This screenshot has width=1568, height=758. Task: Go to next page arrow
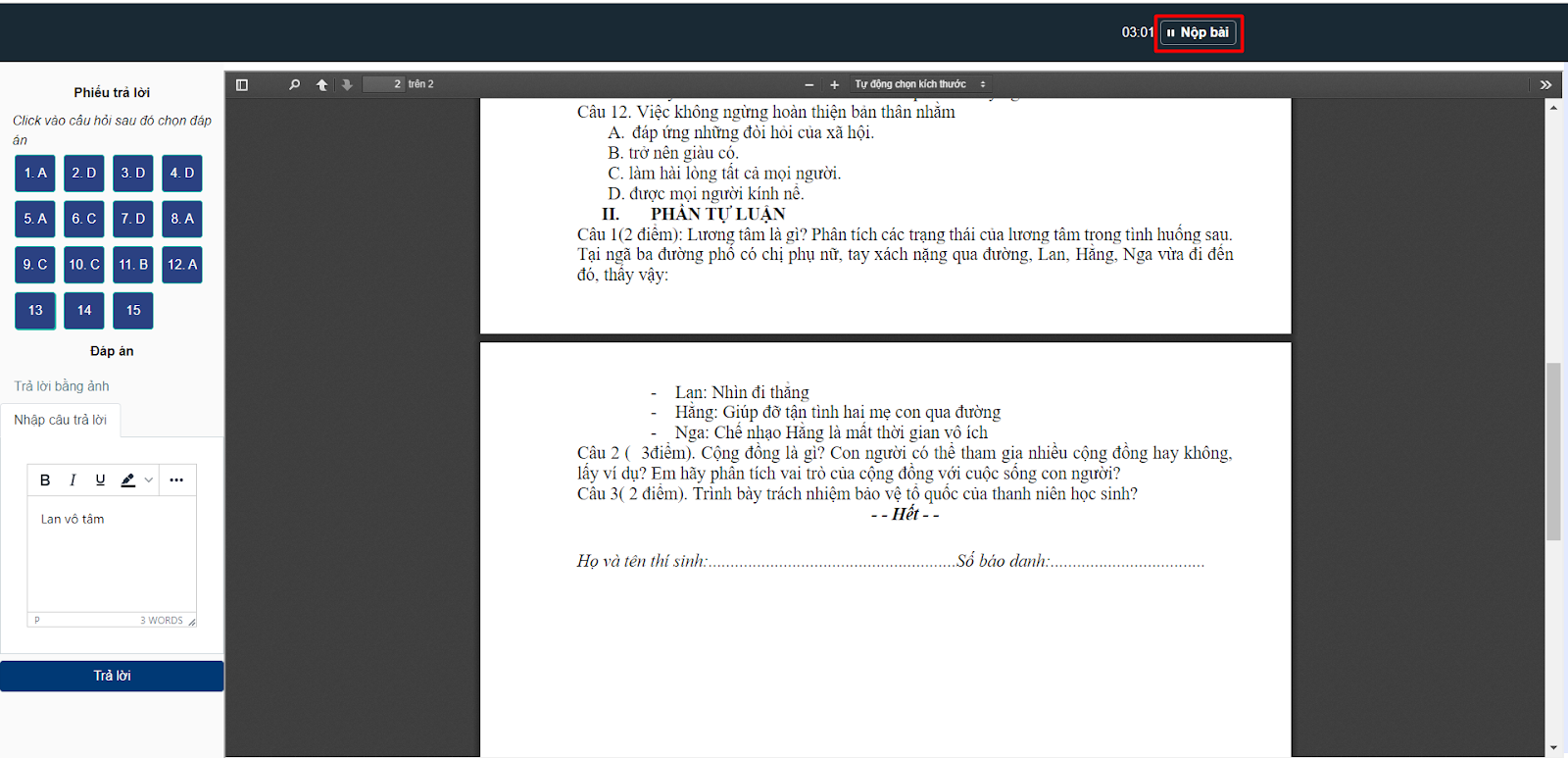(347, 85)
